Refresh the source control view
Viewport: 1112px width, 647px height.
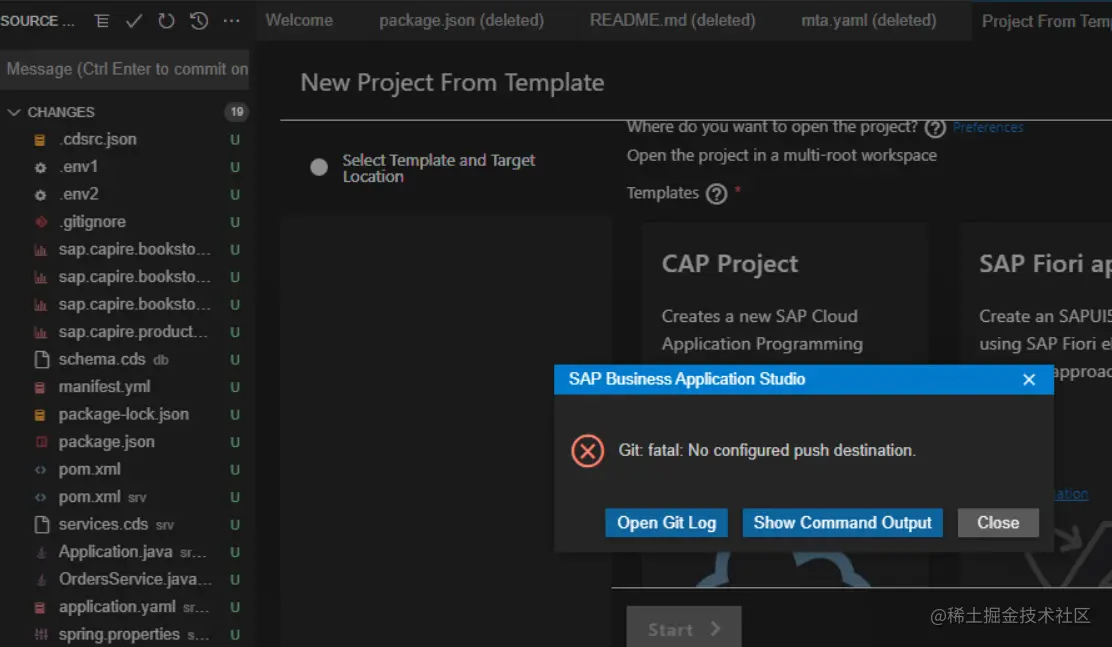point(166,21)
